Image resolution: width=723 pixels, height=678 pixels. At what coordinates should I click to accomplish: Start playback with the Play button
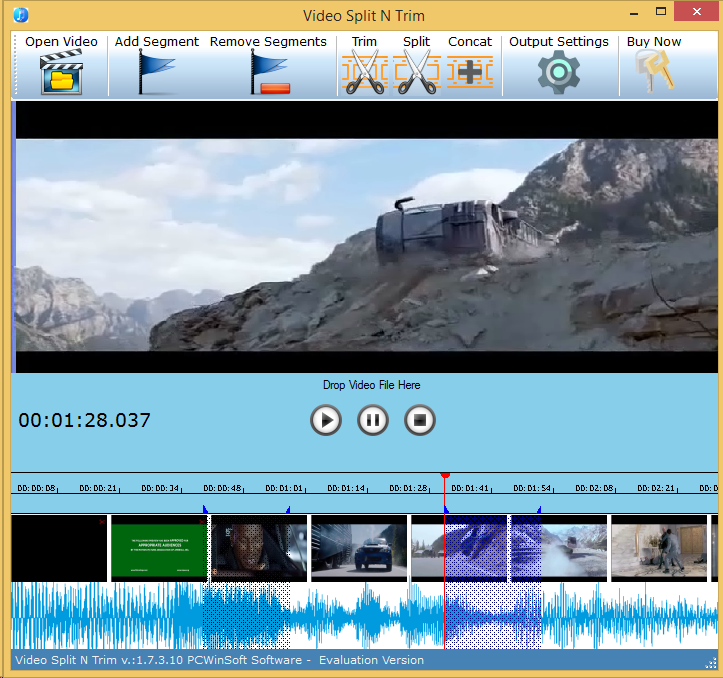click(x=326, y=420)
